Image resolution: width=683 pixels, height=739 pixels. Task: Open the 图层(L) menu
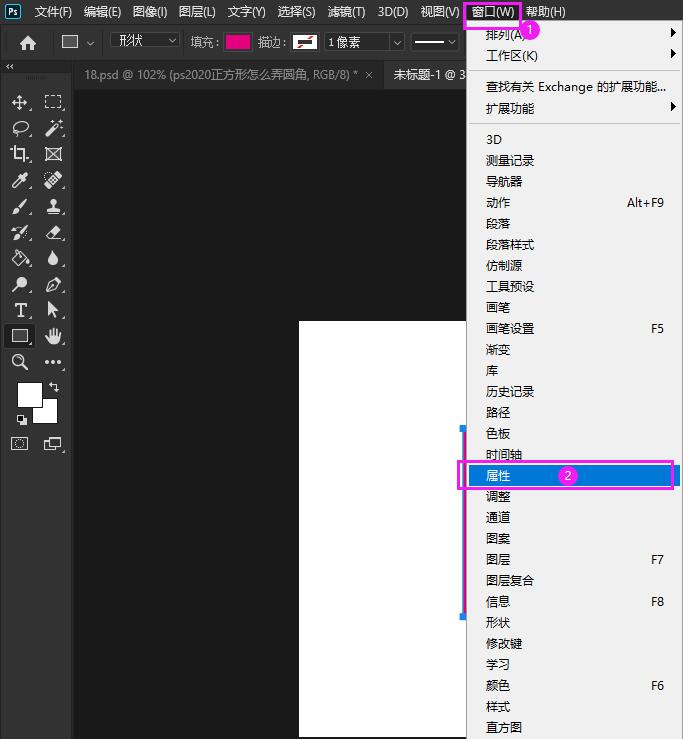coord(197,11)
